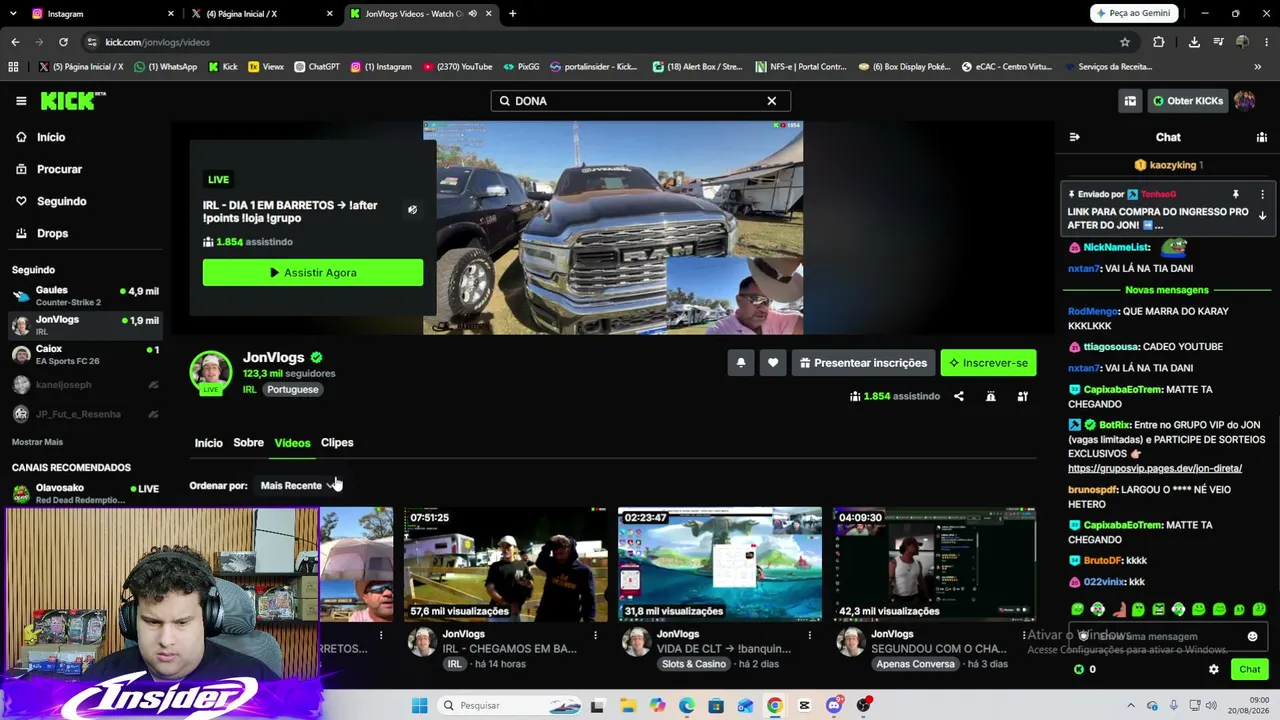The width and height of the screenshot is (1280, 720).
Task: Click the green Chat send button
Action: coord(1250,670)
